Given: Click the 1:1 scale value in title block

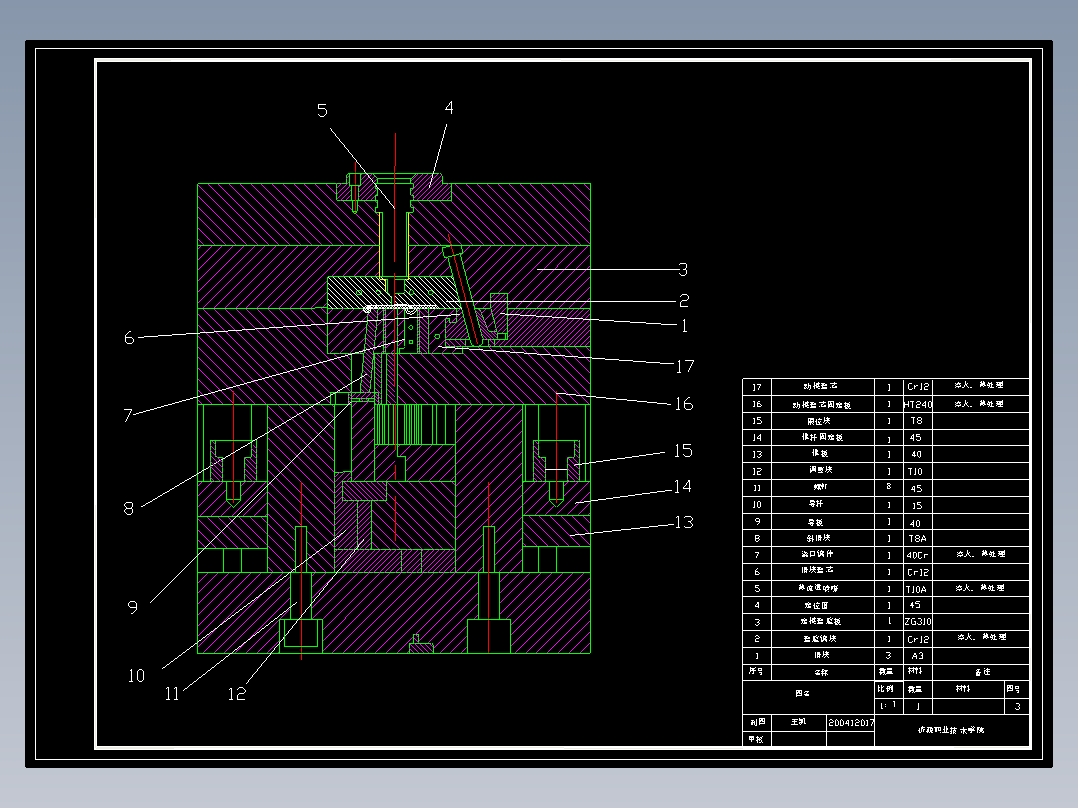Looking at the screenshot, I should tap(889, 706).
